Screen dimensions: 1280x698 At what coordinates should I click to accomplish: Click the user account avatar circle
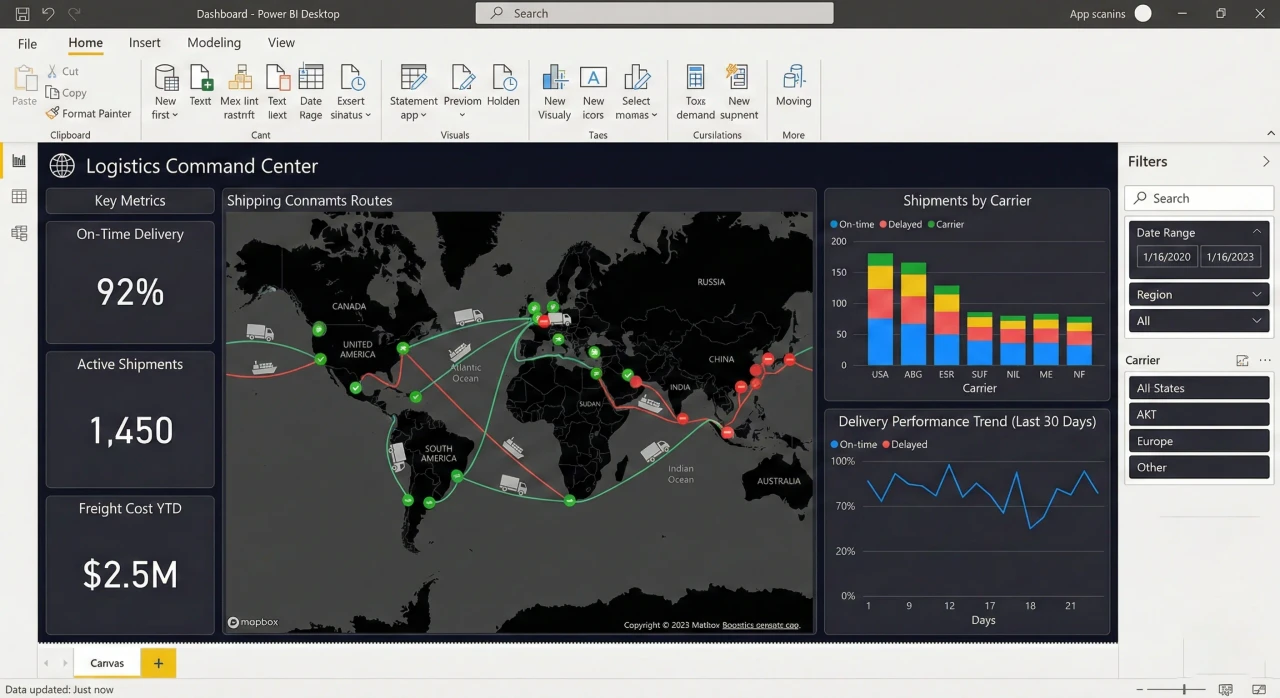tap(1143, 13)
